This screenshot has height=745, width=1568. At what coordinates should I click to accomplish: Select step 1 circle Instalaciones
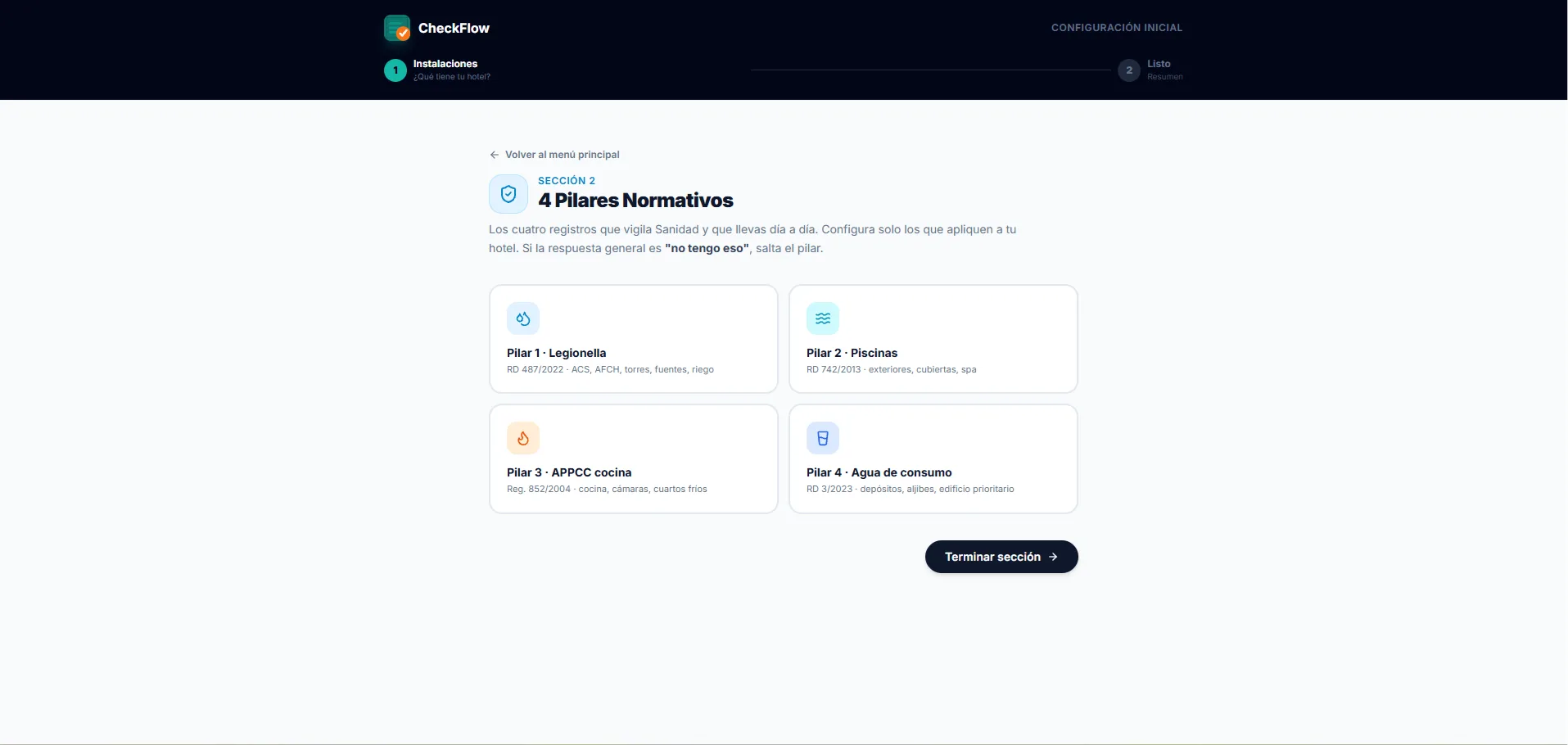[395, 70]
